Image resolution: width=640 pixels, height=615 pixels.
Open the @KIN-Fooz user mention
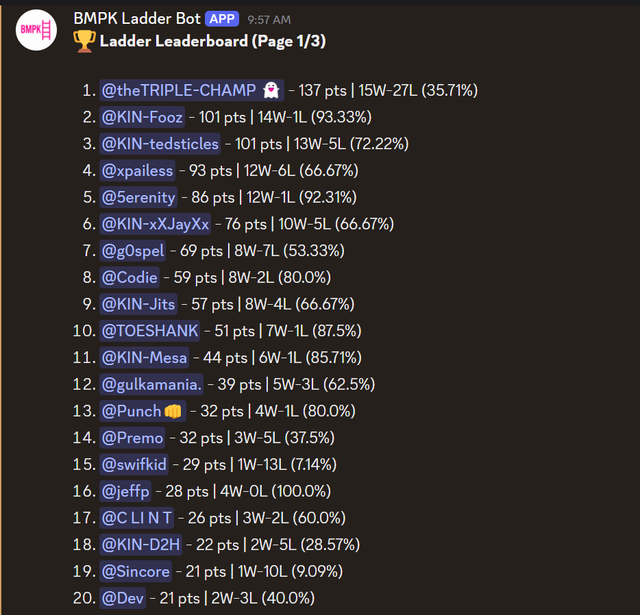[142, 117]
